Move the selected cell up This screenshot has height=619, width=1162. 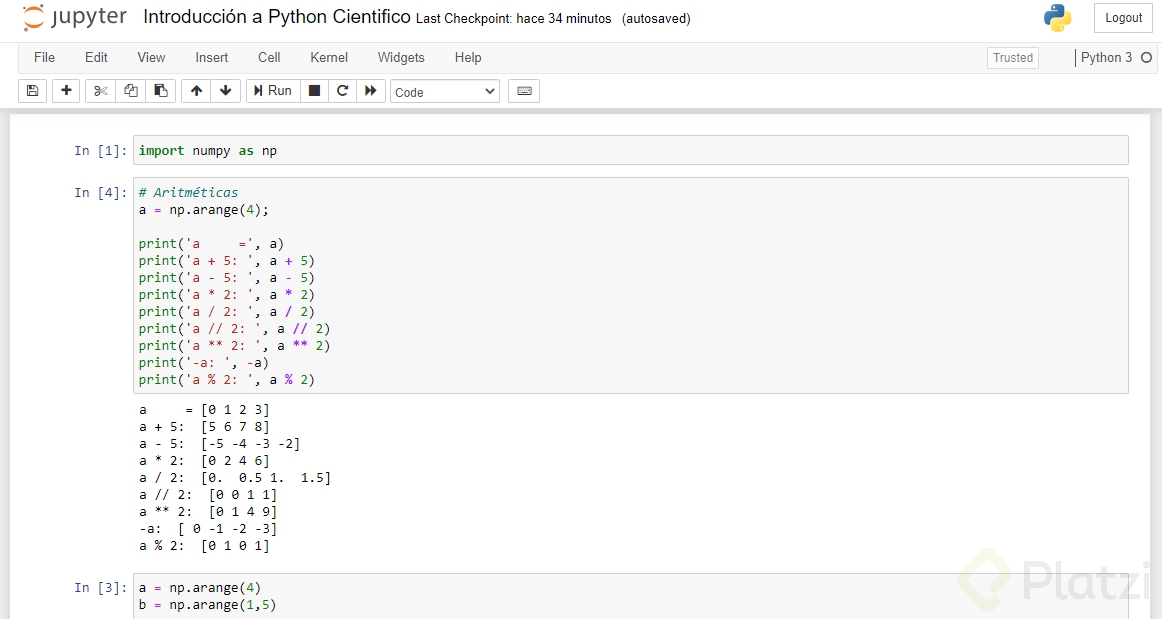pos(196,90)
